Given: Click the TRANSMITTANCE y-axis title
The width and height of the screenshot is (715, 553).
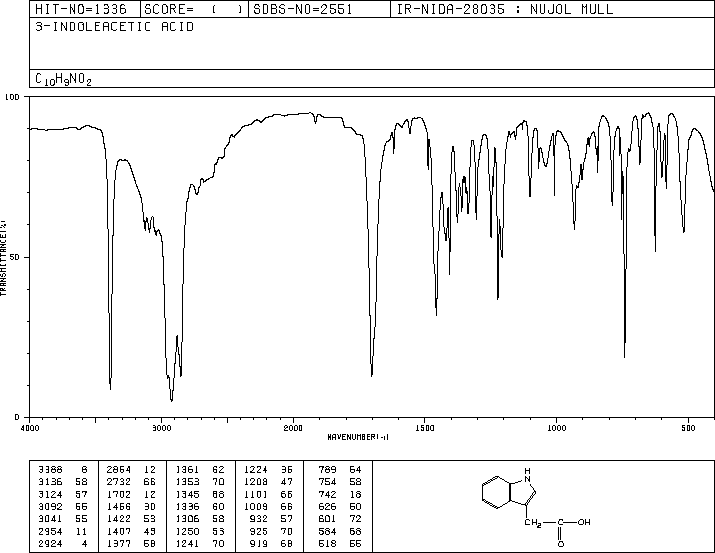Looking at the screenshot, I should click(3, 258).
